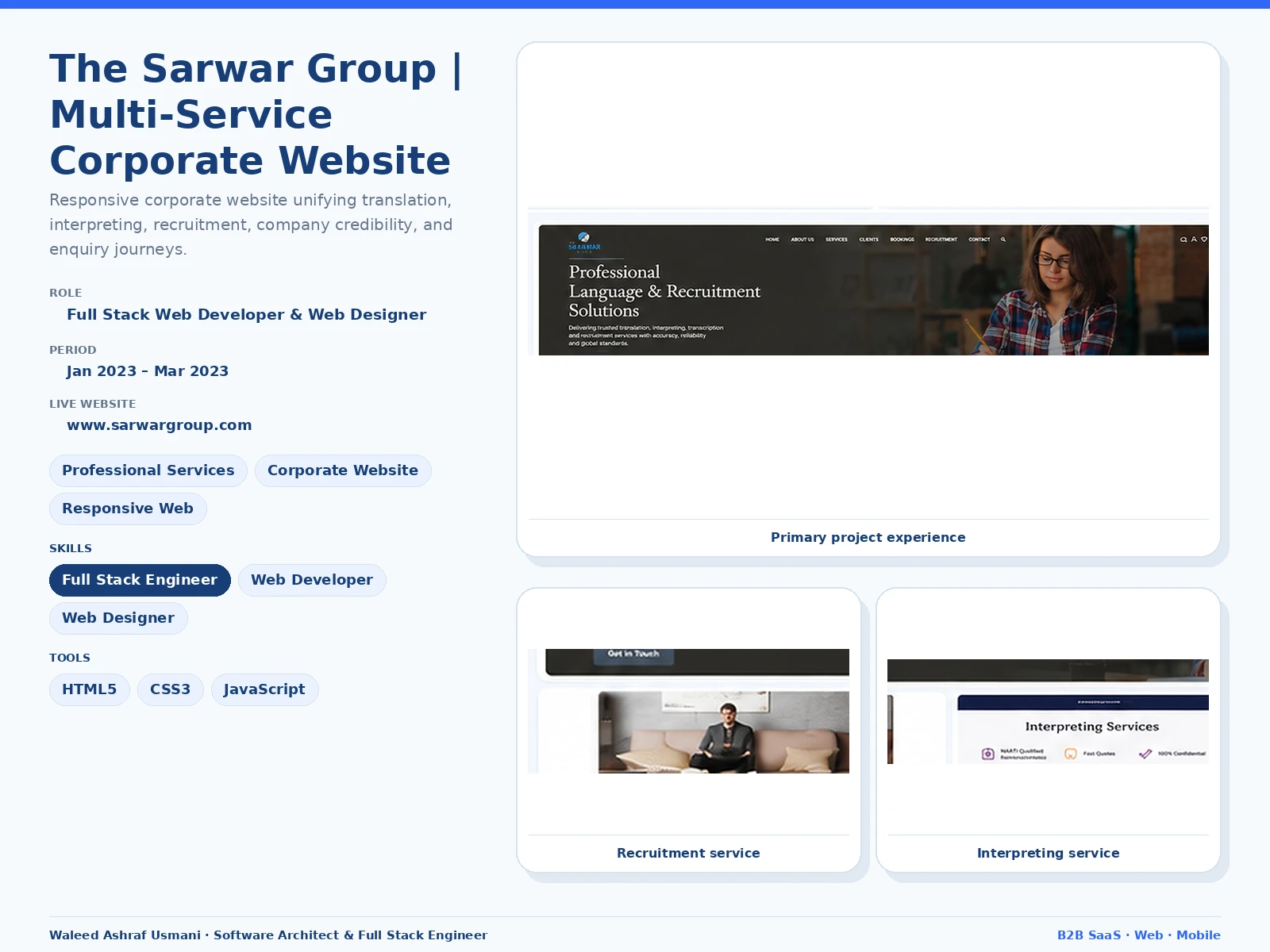Viewport: 1270px width, 952px height.
Task: Visit the www.sarwargroup.com live website link
Action: click(160, 425)
